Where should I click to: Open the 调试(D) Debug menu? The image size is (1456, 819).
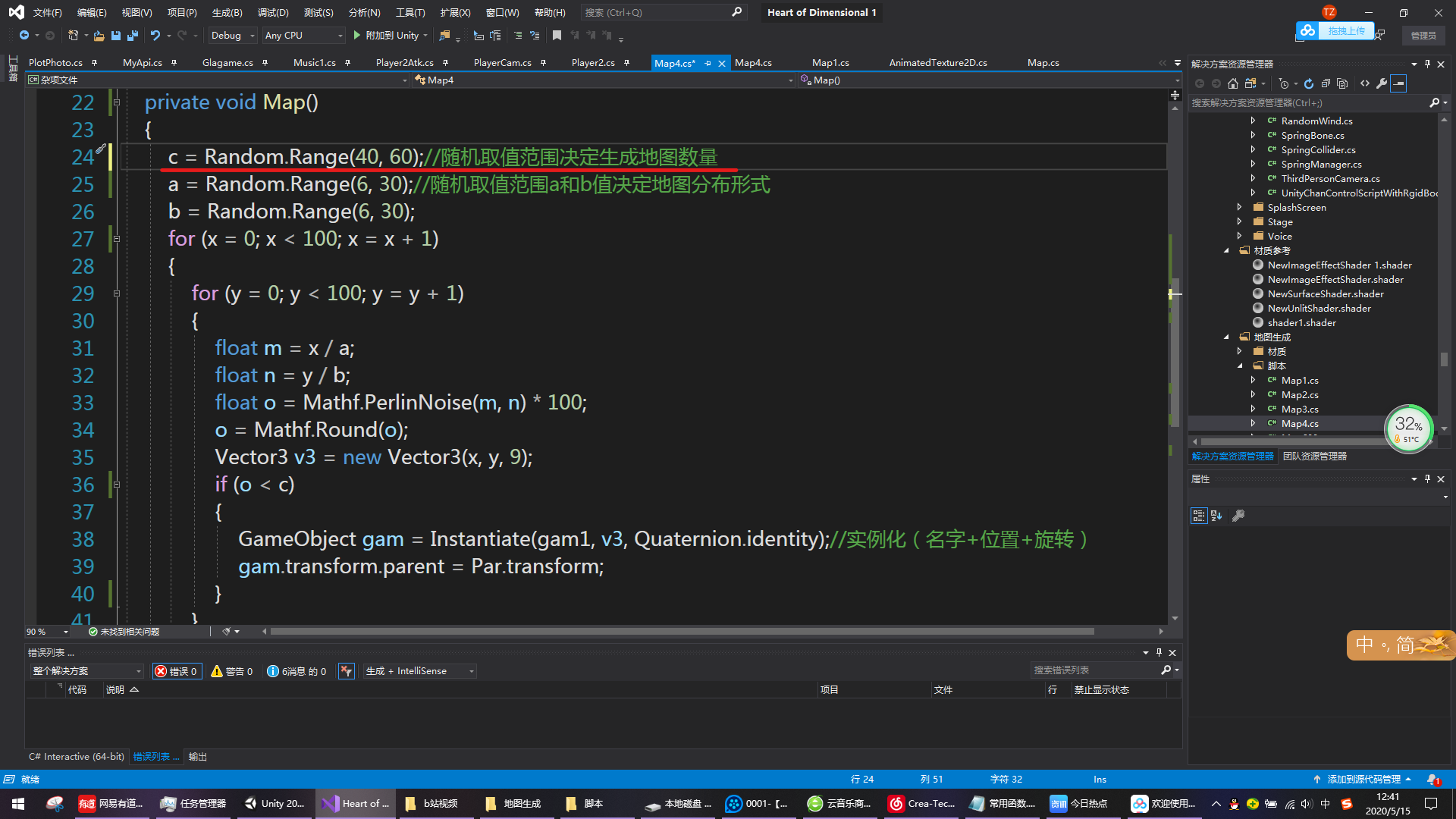[273, 13]
